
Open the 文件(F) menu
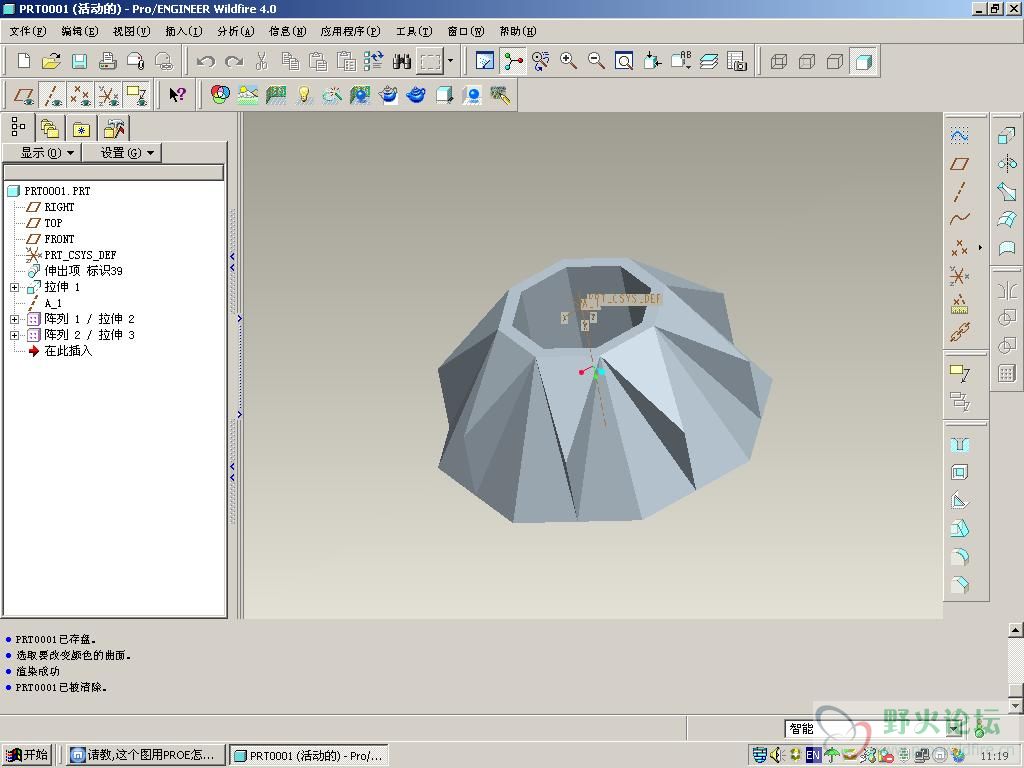point(27,31)
